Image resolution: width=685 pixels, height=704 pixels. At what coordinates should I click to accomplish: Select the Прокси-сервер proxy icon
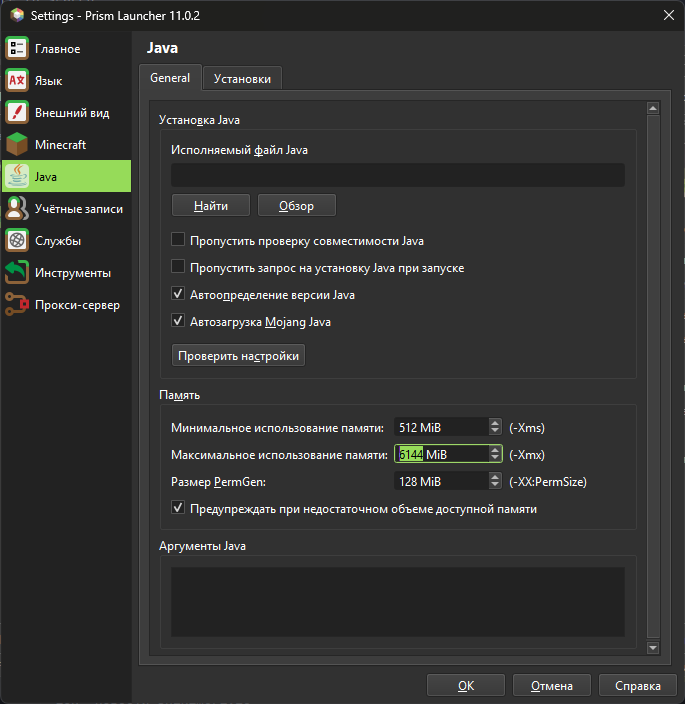(x=17, y=305)
